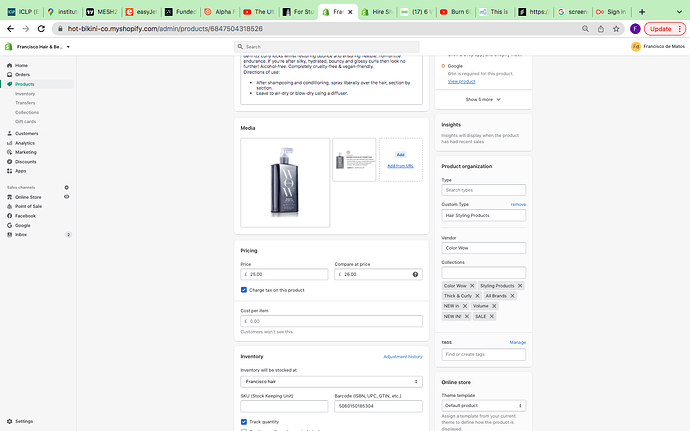This screenshot has width=690, height=431.
Task: Open the Online Store sales channel
Action: (28, 197)
